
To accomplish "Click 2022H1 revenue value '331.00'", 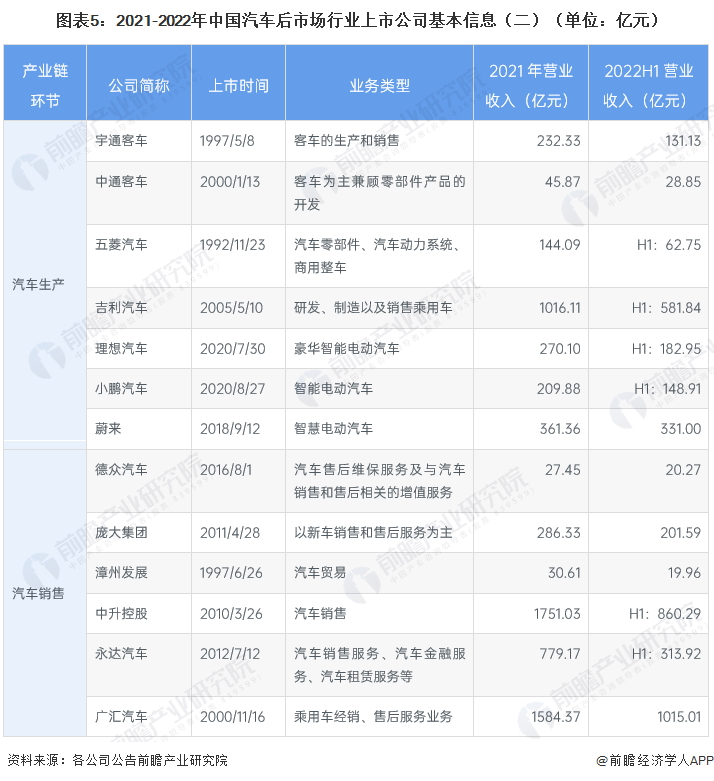I will coord(681,428).
